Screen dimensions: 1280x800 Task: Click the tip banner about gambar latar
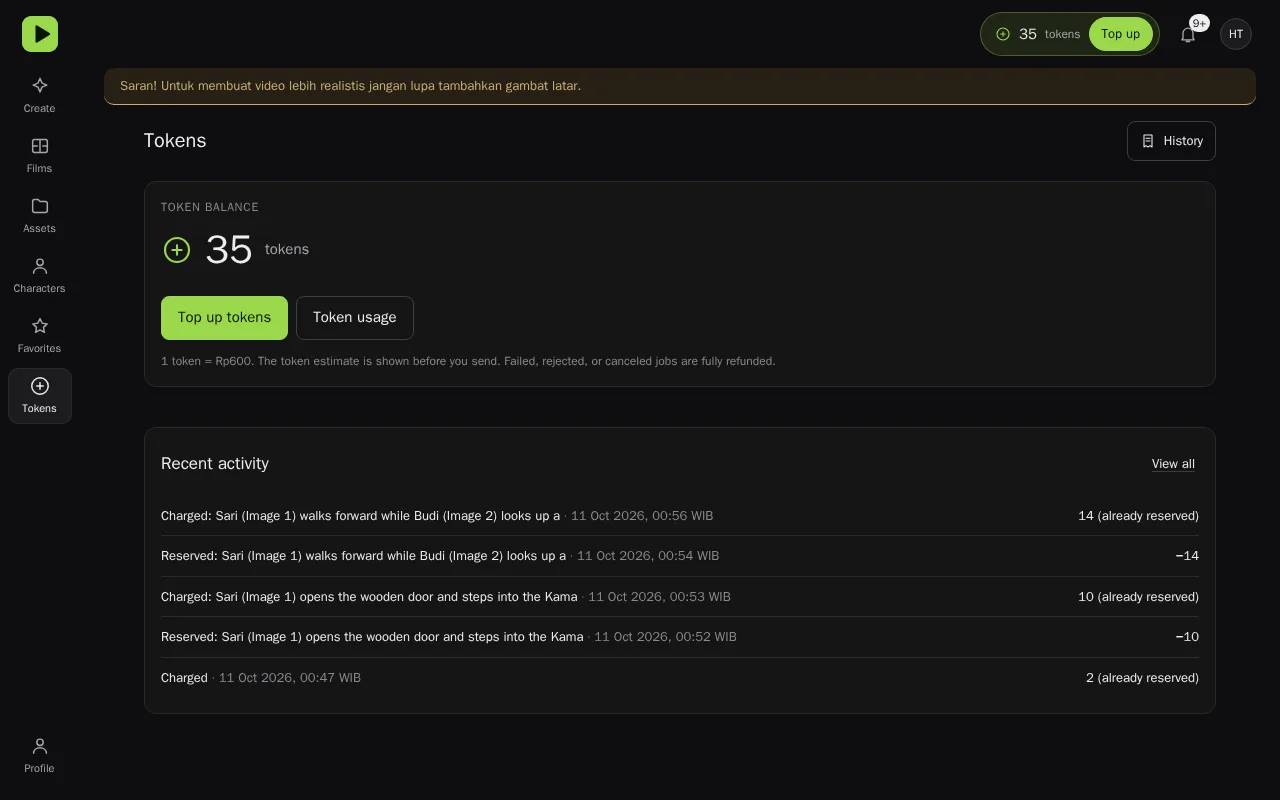(680, 86)
